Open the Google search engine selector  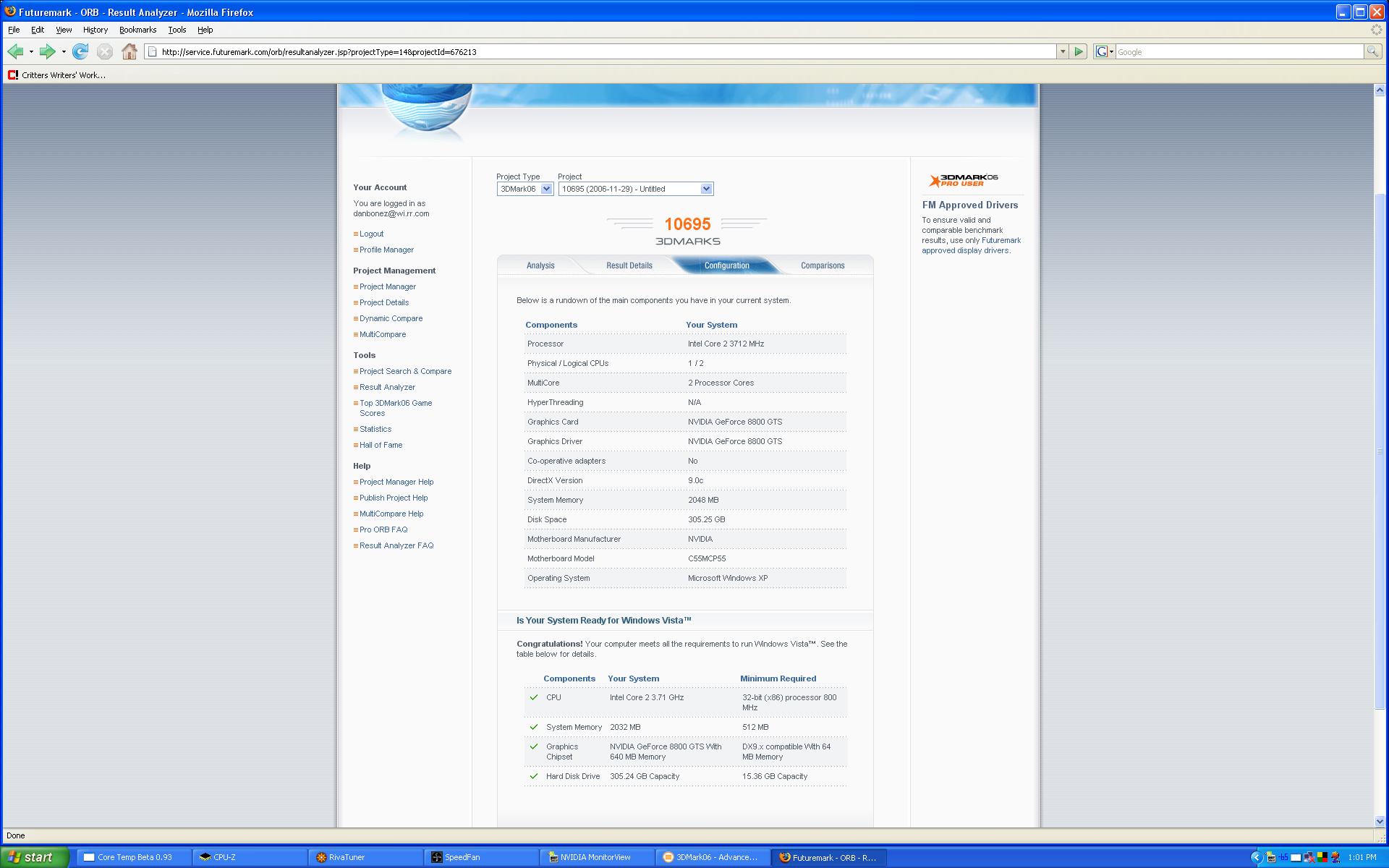[x=1104, y=51]
